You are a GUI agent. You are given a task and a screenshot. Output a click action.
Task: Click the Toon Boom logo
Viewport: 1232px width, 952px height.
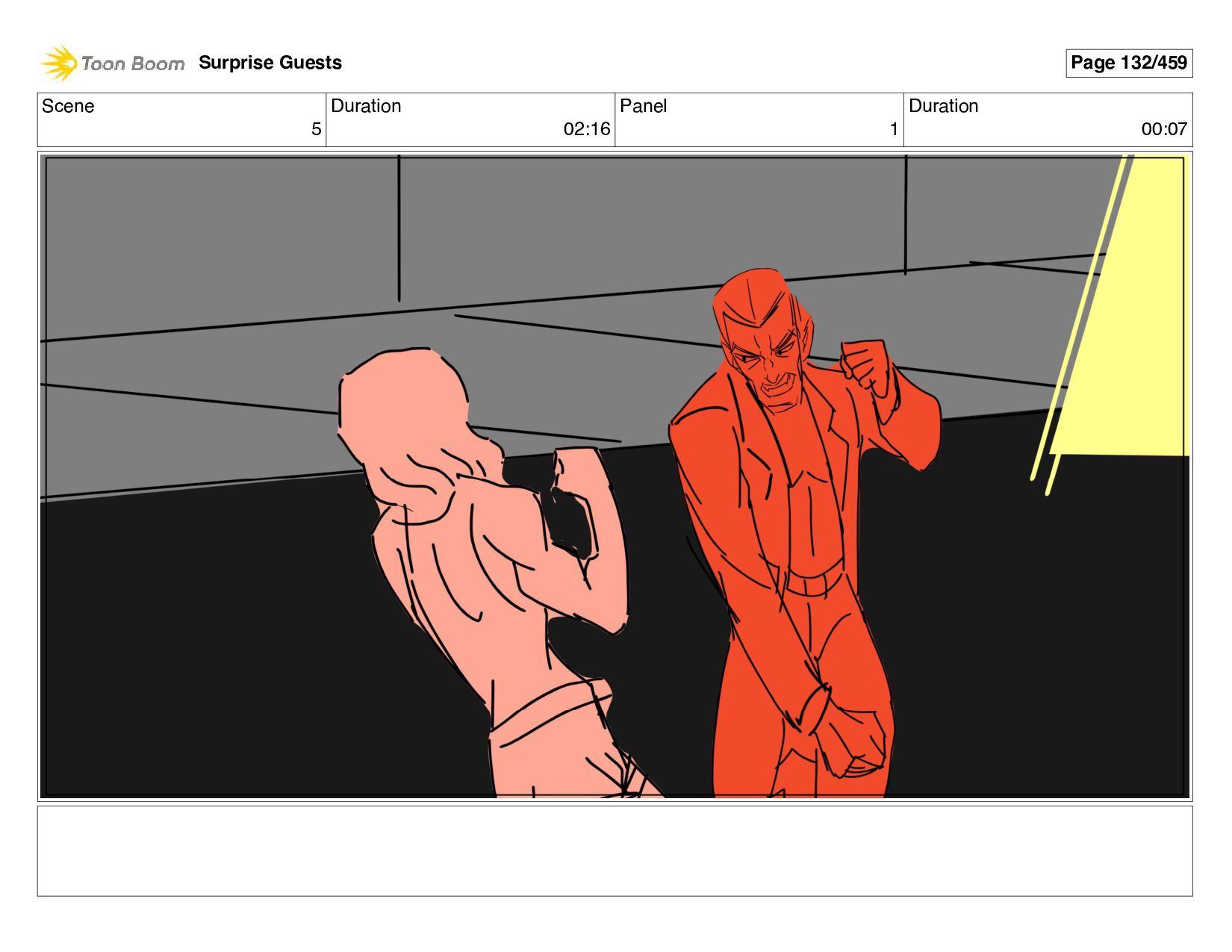pos(112,63)
